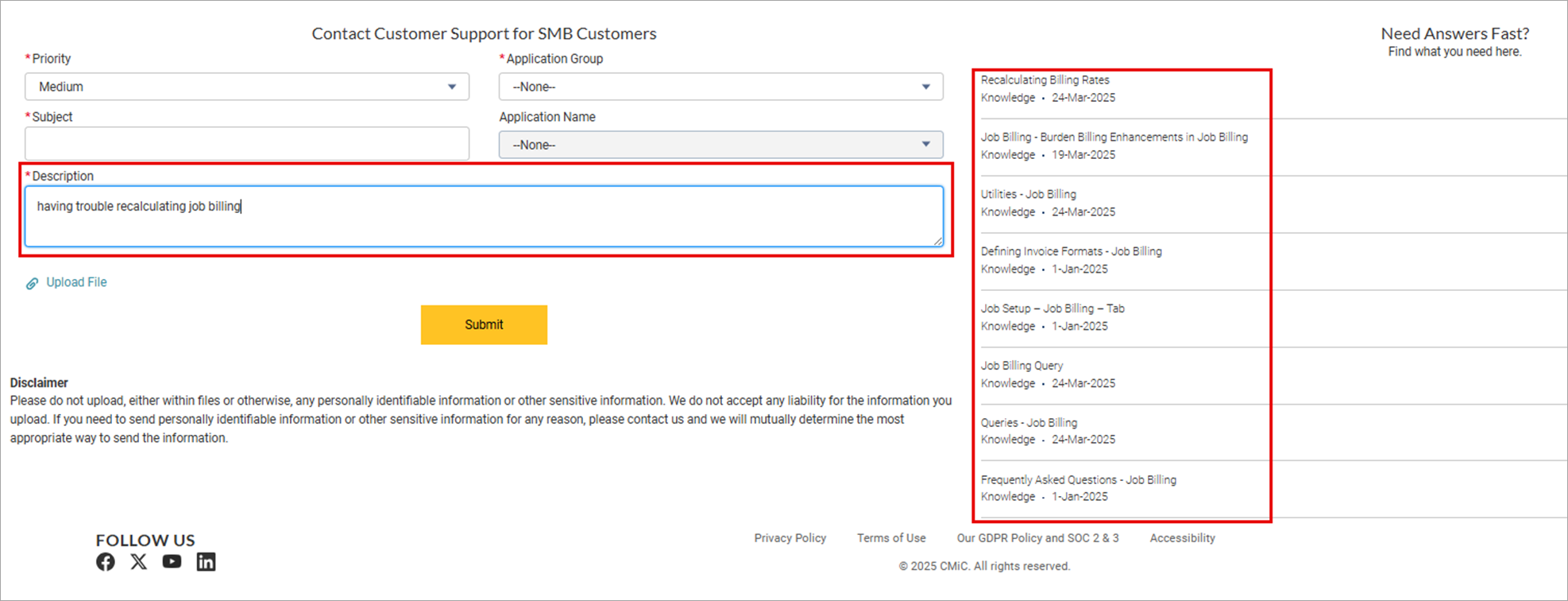Click the Upload File link
1568x601 pixels.
pyautogui.click(x=76, y=282)
